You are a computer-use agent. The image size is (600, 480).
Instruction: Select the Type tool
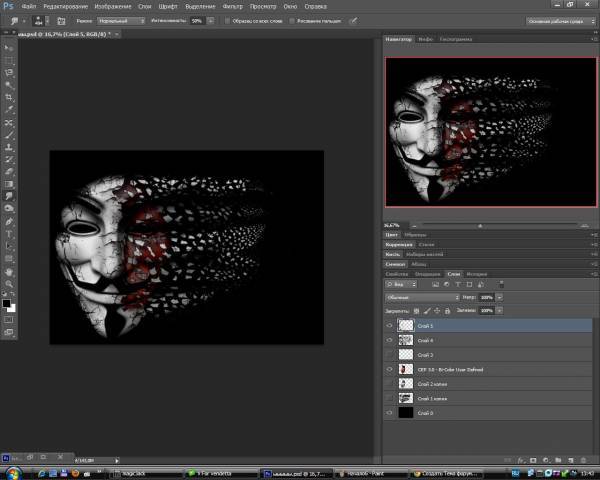pyautogui.click(x=9, y=233)
